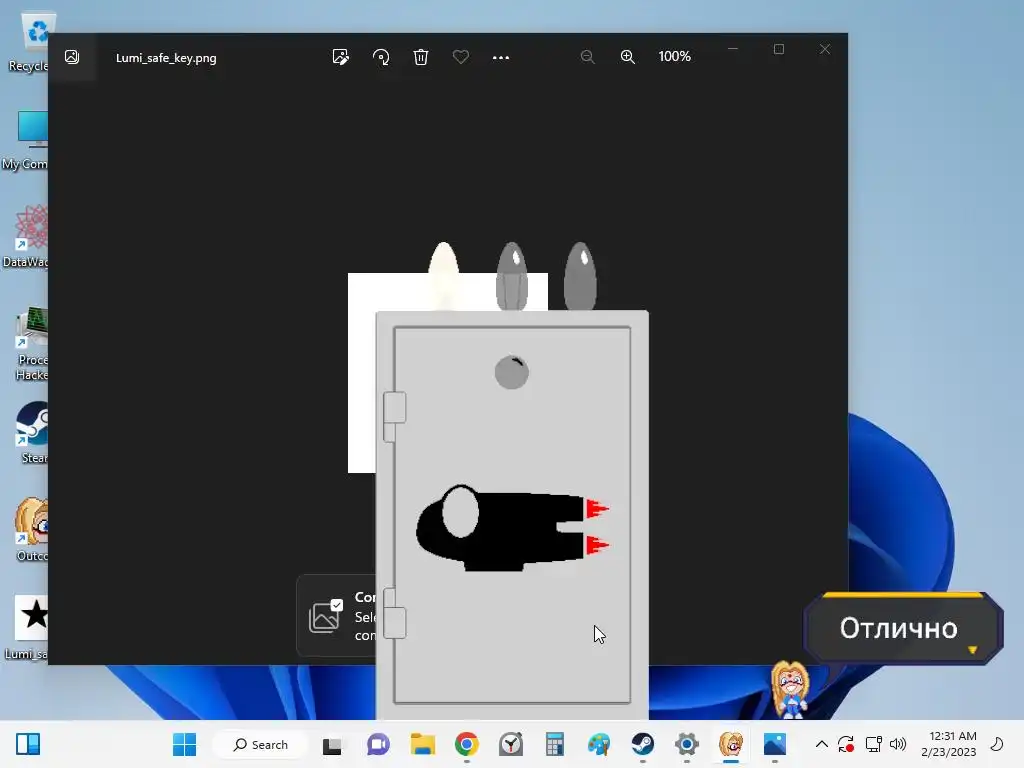Rotate the image with the rotate icon
This screenshot has height=768, width=1024.
pyautogui.click(x=381, y=57)
